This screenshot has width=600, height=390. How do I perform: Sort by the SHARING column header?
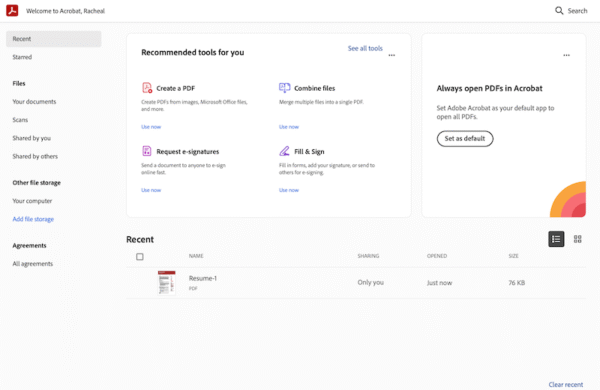pos(368,256)
